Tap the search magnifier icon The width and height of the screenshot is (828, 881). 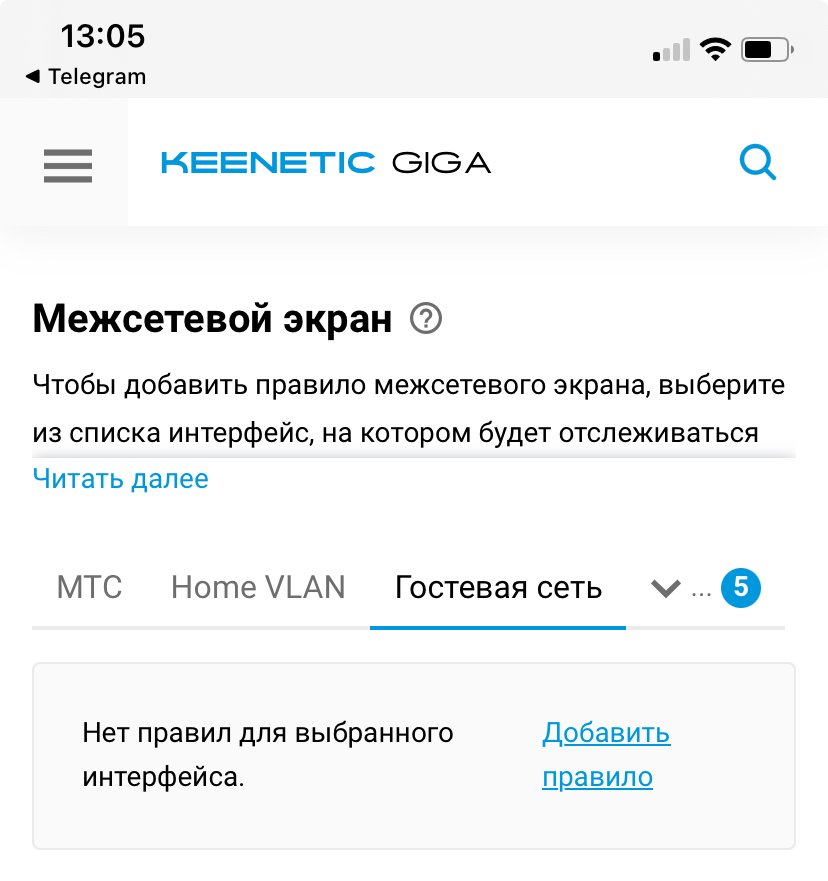click(757, 162)
